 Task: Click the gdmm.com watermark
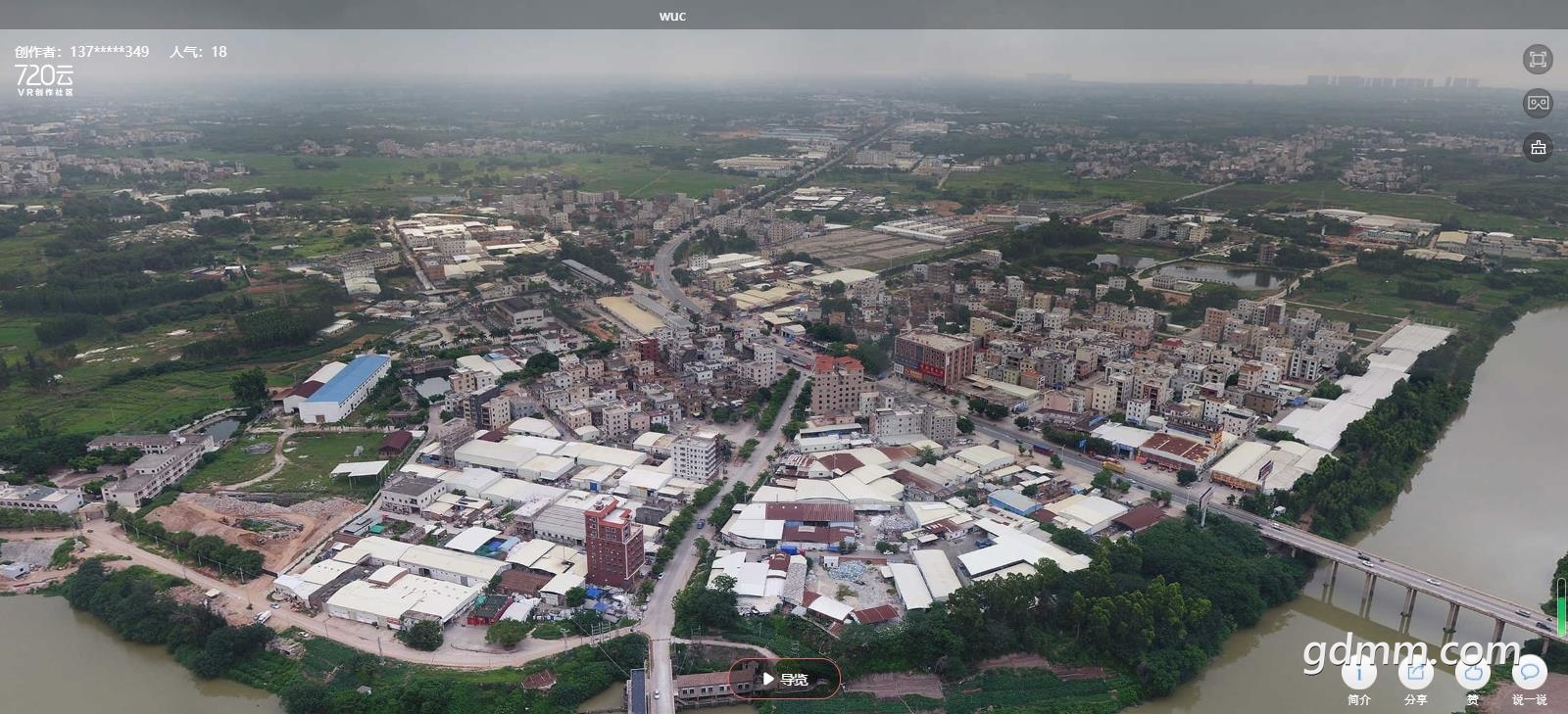[1411, 650]
